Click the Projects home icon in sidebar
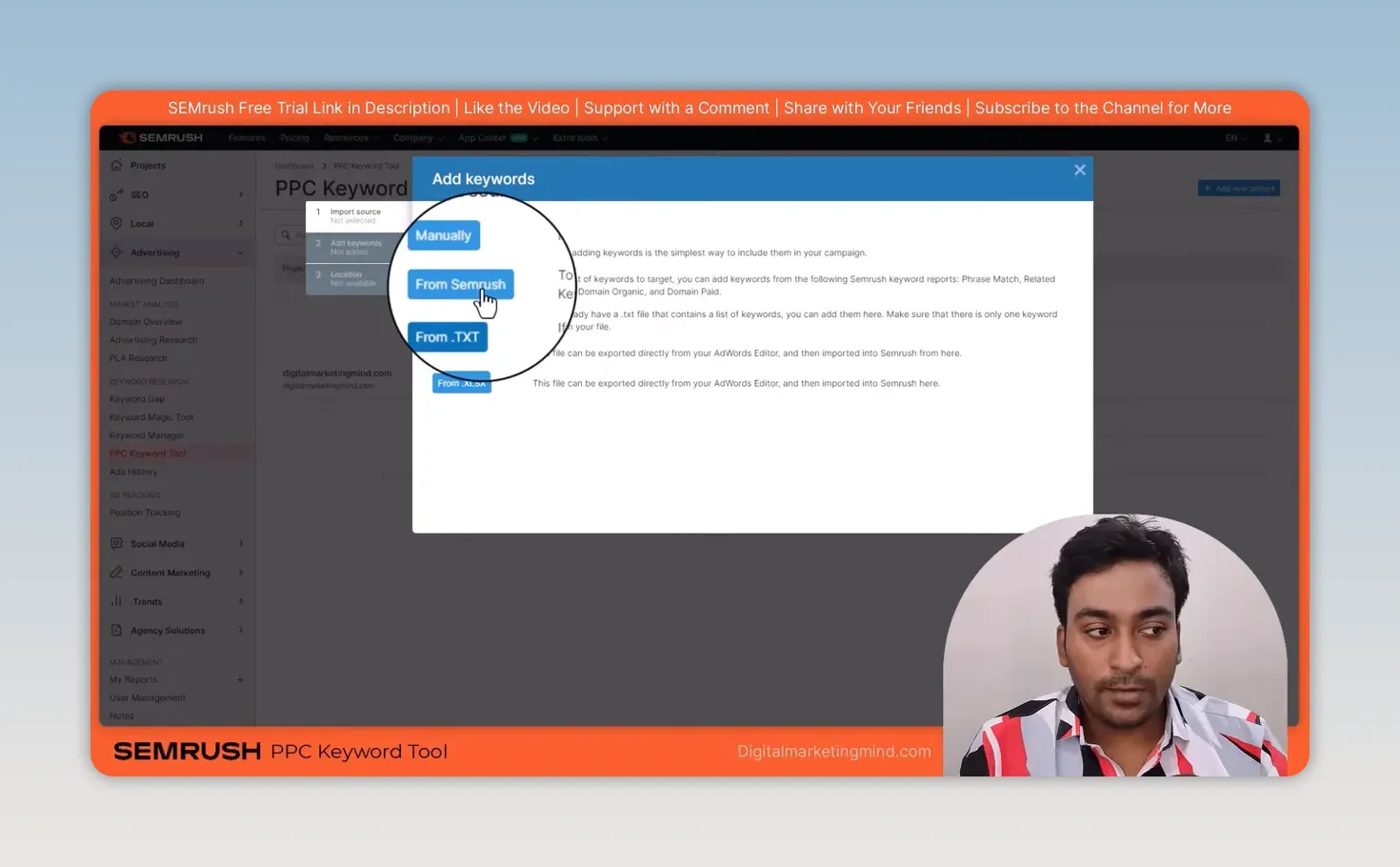Viewport: 1400px width, 867px height. click(116, 165)
